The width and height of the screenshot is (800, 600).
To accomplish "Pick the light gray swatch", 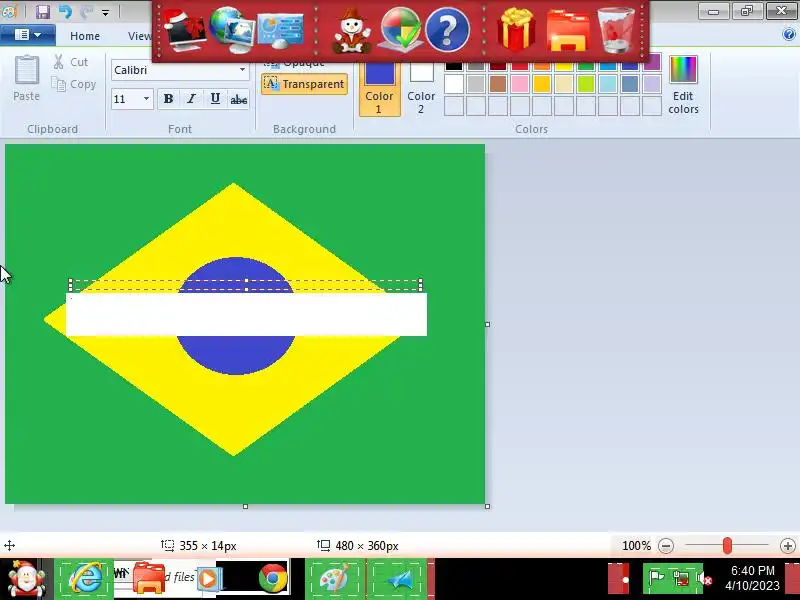I will [x=476, y=84].
